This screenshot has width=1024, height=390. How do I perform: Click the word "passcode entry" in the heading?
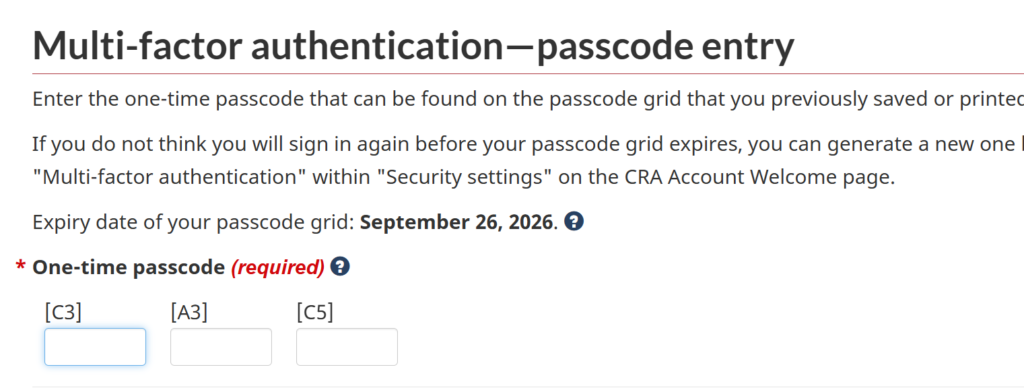point(665,47)
